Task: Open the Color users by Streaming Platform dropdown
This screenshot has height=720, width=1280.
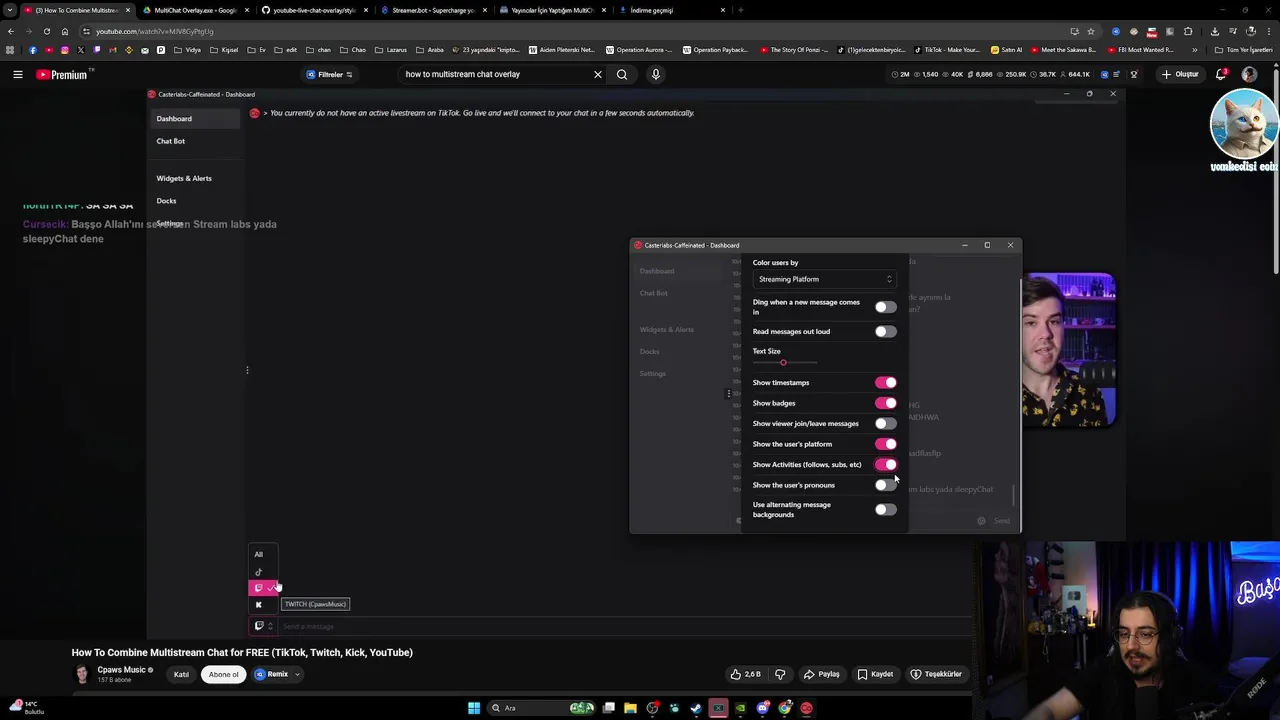Action: pos(824,279)
